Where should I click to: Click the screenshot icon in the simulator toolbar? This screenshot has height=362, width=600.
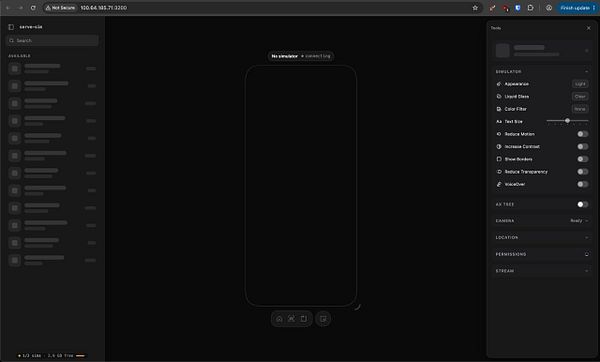pyautogui.click(x=292, y=319)
